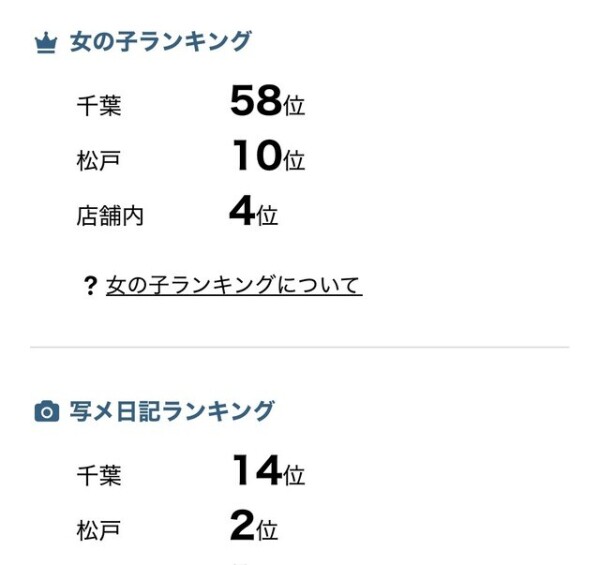This screenshot has width=600, height=565.
Task: Click the 店舗内 label
Action: 110,215
